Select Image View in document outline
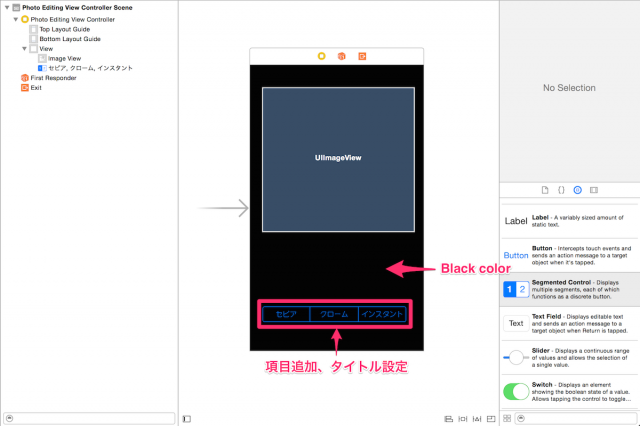 click(64, 58)
